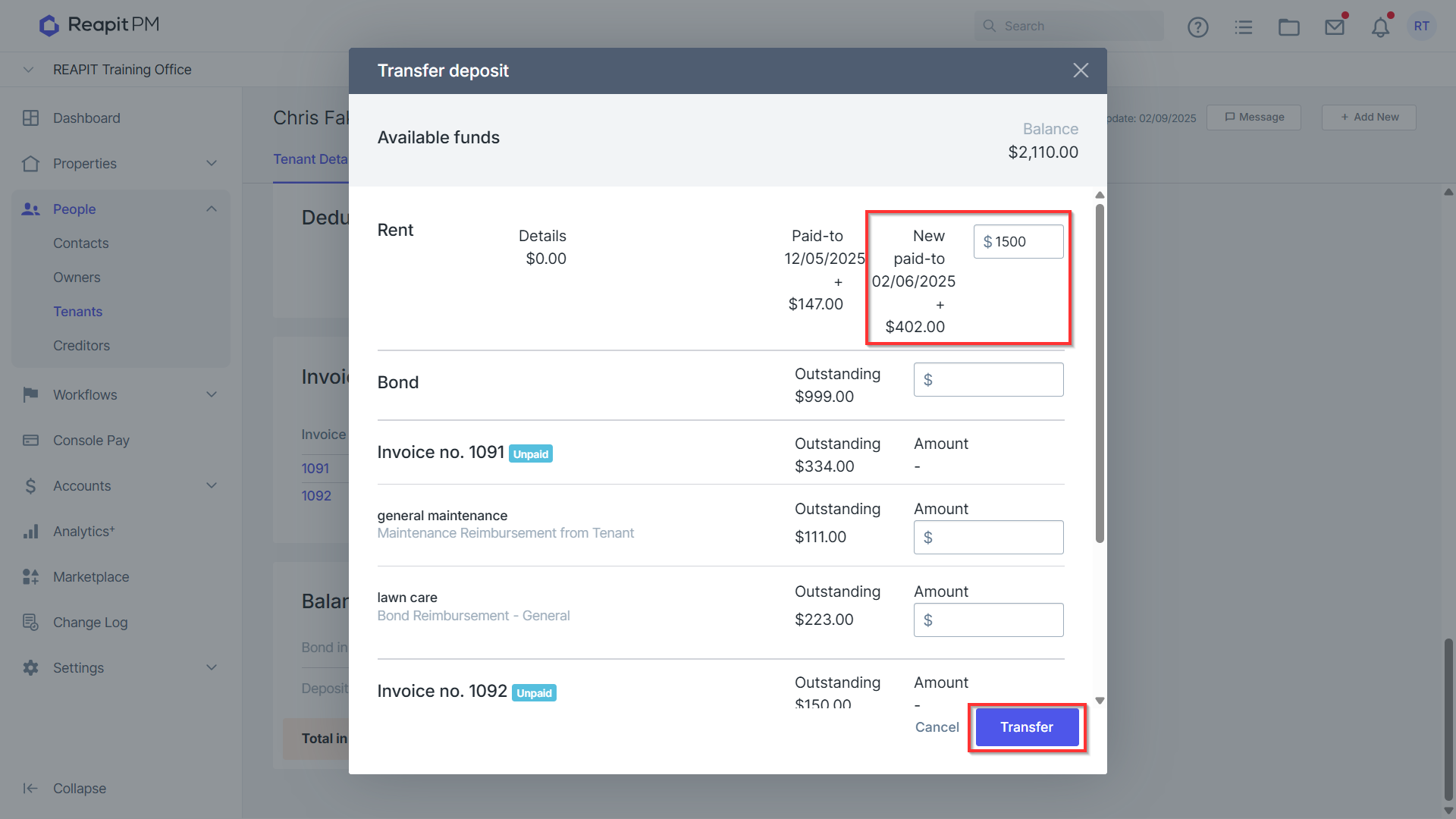This screenshot has height=819, width=1456.
Task: Open Creditors under People
Action: point(81,346)
